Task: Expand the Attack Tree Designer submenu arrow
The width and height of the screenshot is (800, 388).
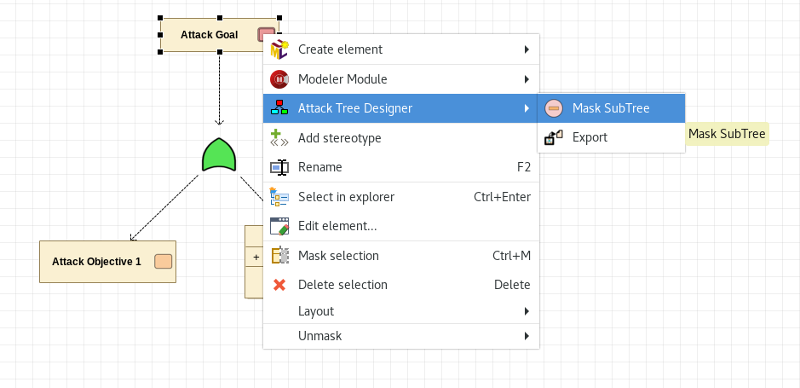Action: point(527,108)
